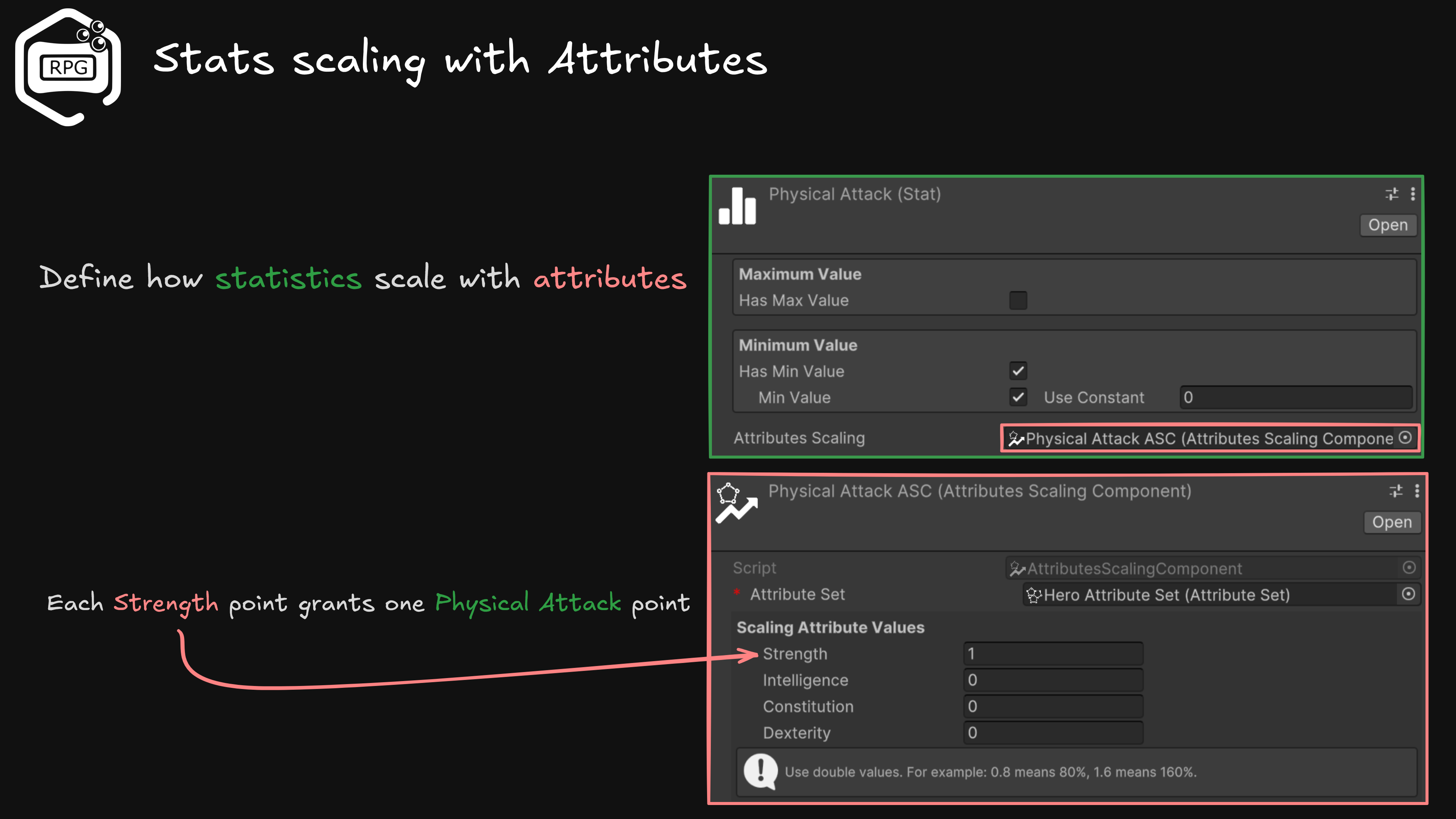Enable the Has Max Value checkbox
The height and width of the screenshot is (819, 1456).
point(1018,301)
